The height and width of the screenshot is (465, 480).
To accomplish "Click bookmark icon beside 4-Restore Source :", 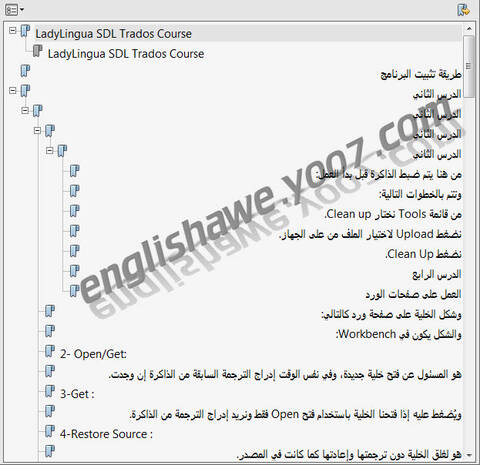I will (50, 431).
